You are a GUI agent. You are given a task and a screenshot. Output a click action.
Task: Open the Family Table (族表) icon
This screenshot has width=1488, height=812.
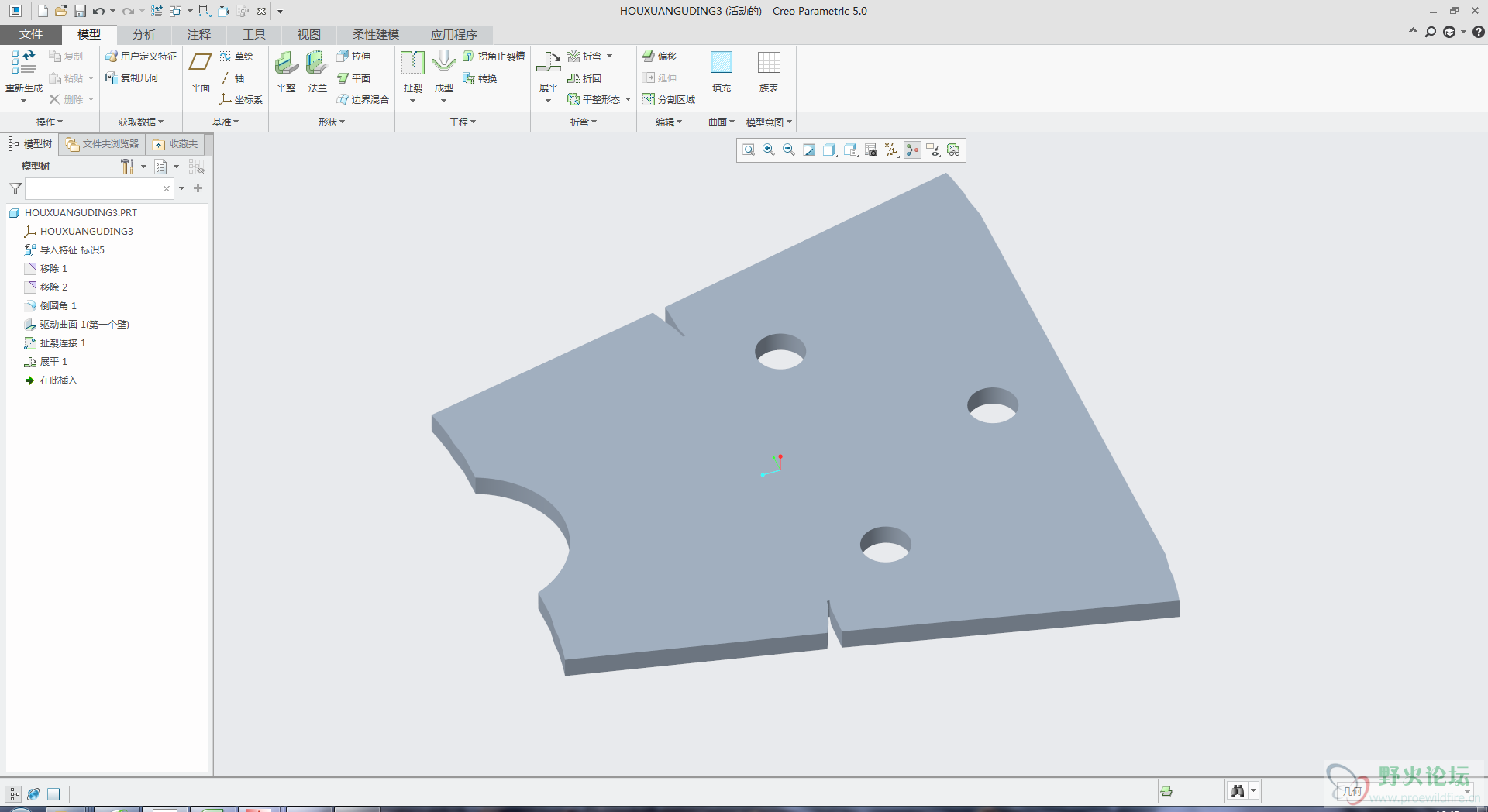[769, 63]
